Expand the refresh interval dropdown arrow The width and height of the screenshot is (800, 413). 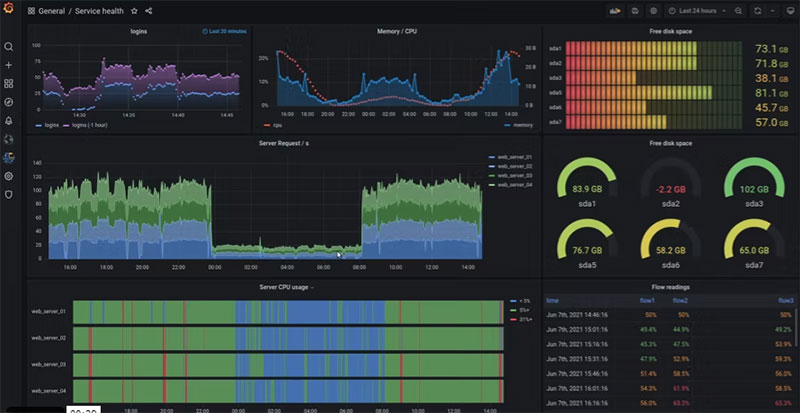point(772,11)
